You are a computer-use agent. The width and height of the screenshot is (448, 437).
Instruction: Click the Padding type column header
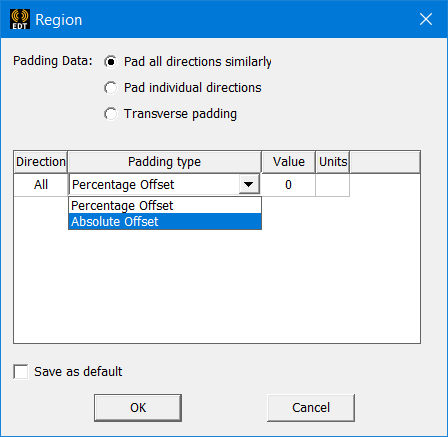point(165,162)
